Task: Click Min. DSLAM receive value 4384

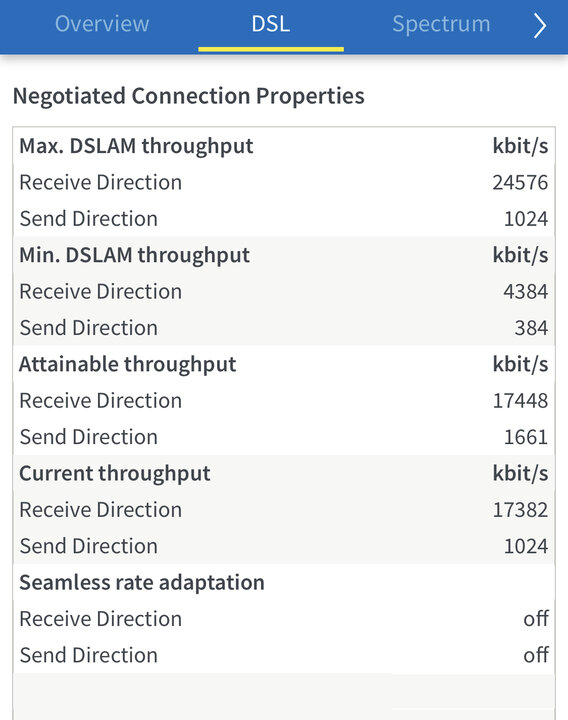Action: 526,292
